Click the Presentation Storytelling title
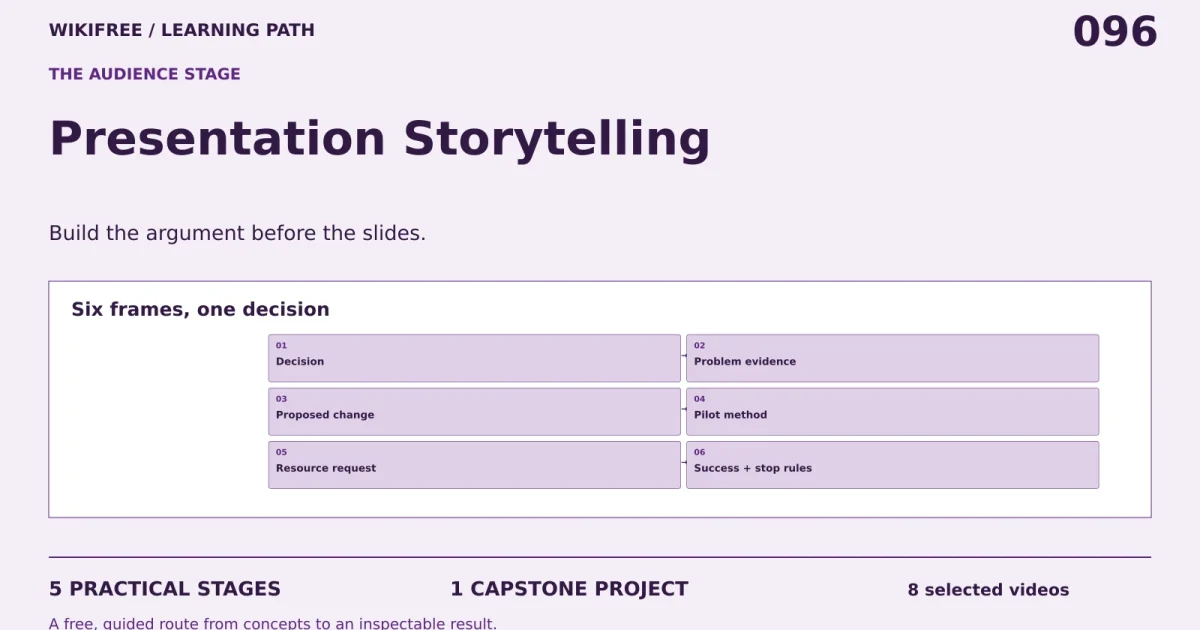The image size is (1200, 630). (380, 139)
